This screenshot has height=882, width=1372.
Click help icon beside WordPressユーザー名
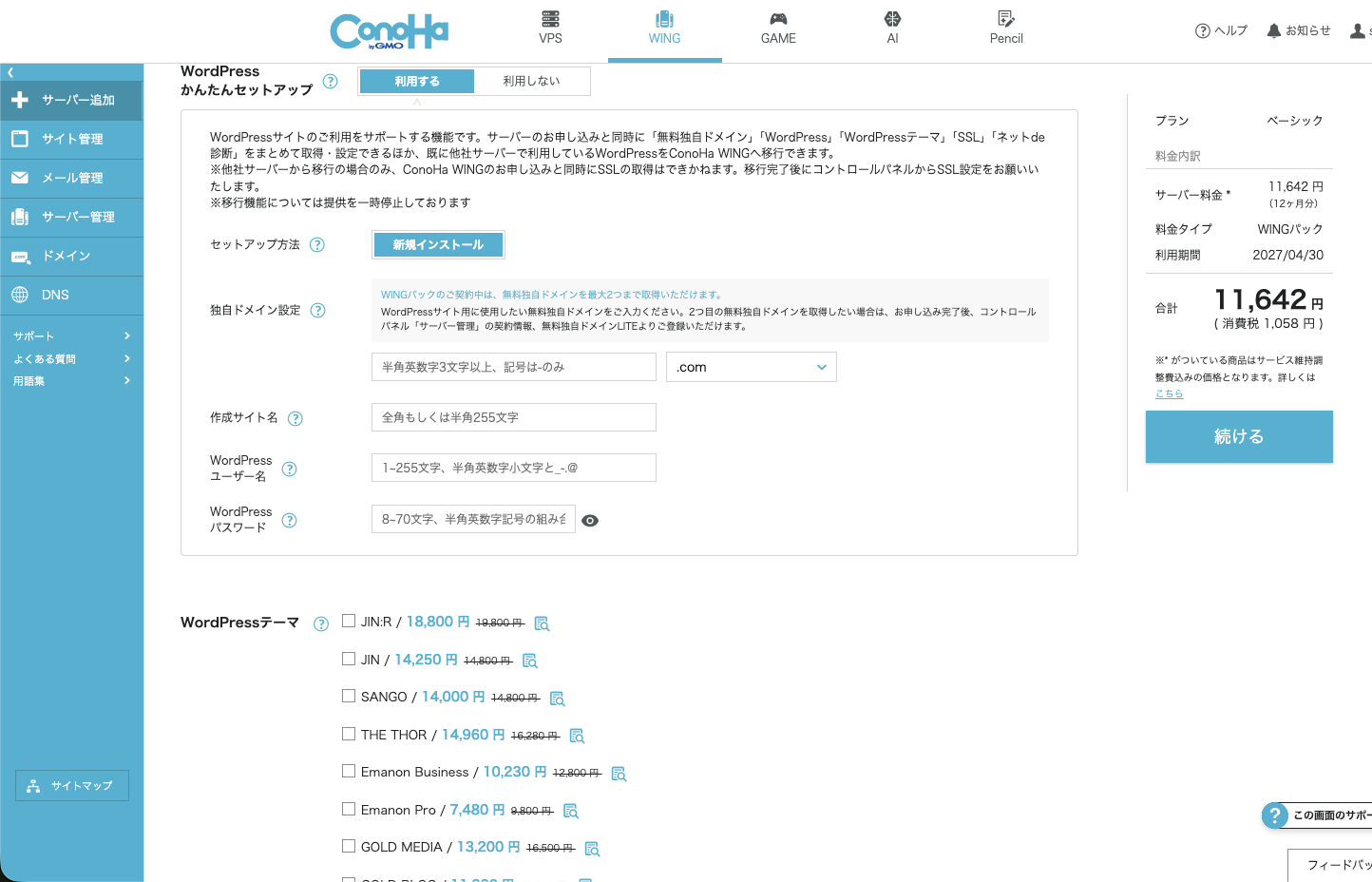tap(290, 470)
